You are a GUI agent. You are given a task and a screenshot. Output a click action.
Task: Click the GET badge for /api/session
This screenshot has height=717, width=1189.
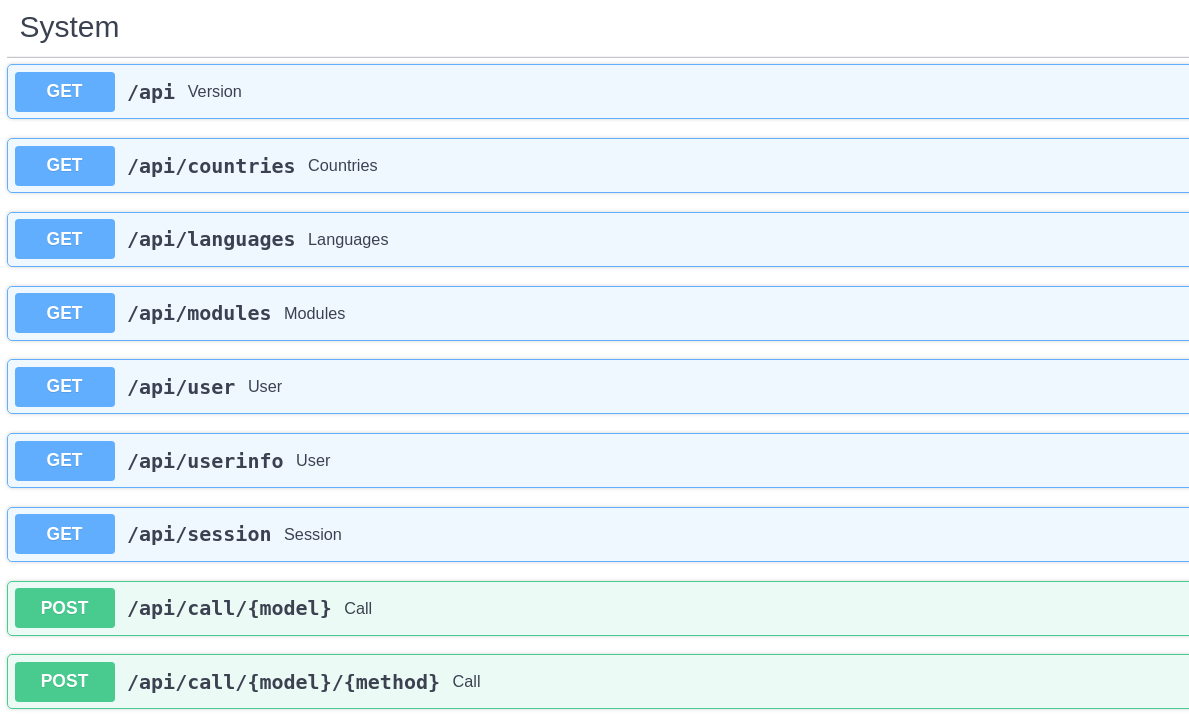coord(65,534)
